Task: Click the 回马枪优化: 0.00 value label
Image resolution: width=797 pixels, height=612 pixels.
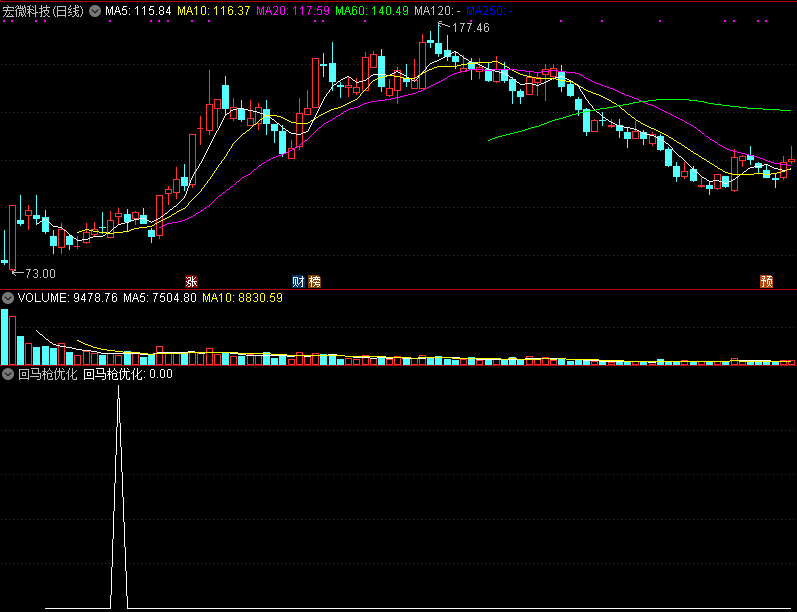Action: [x=128, y=375]
